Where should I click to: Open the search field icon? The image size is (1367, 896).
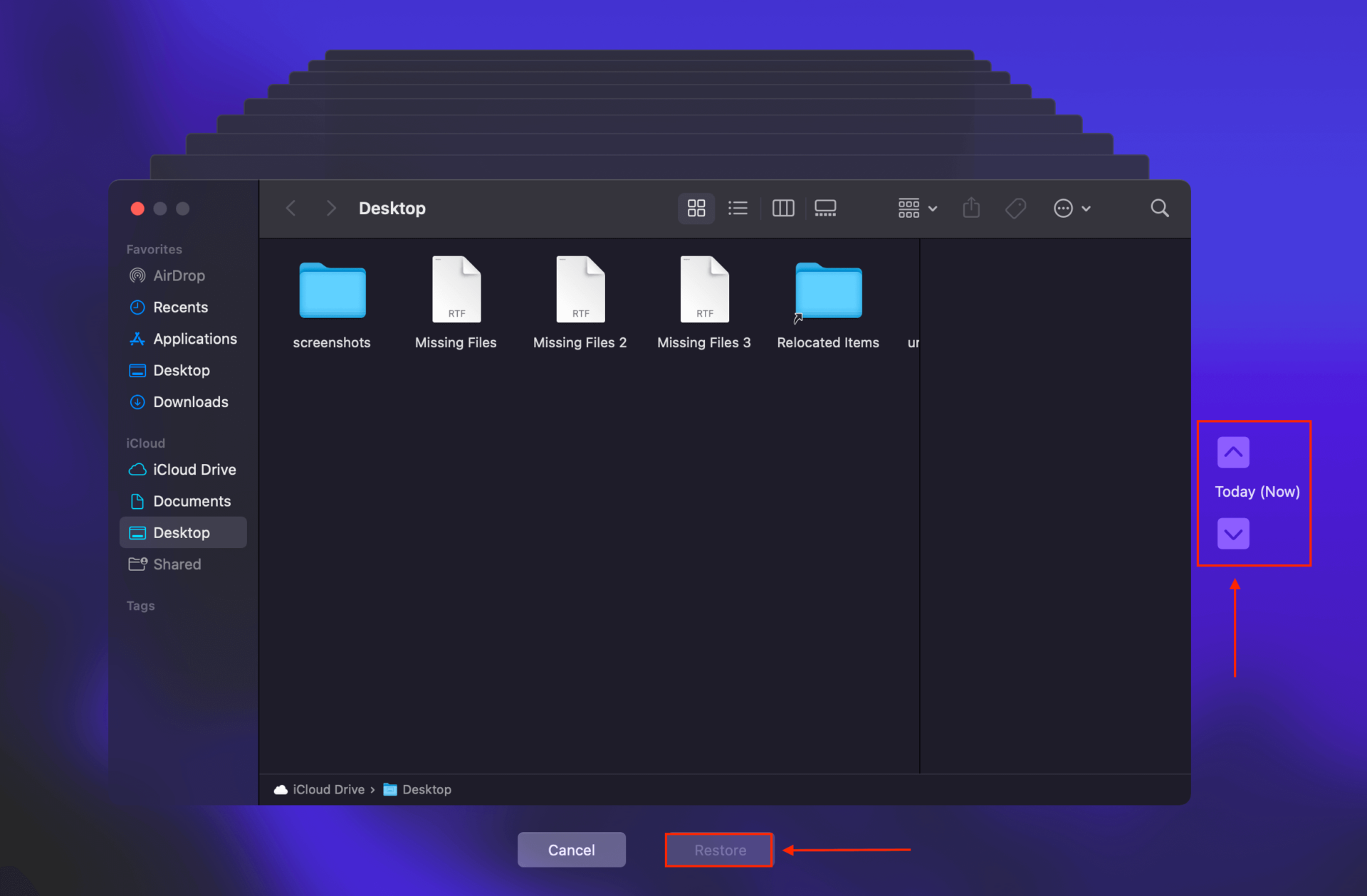pos(1159,208)
